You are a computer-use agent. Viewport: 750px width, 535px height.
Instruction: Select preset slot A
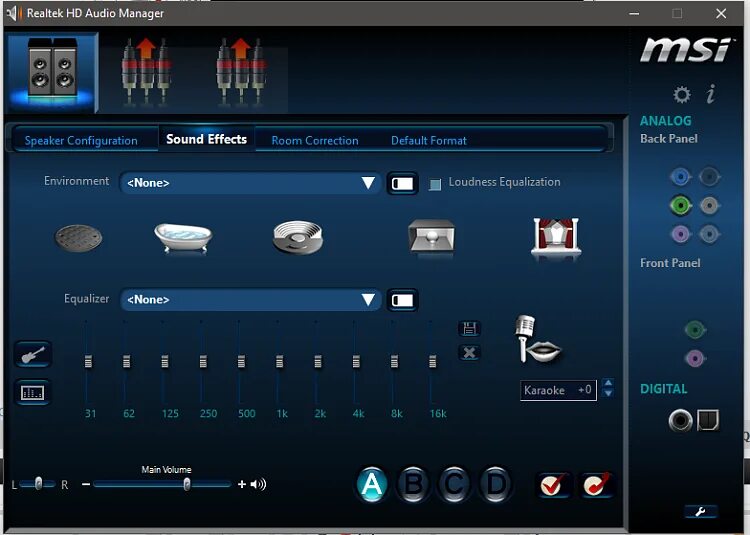click(x=372, y=484)
